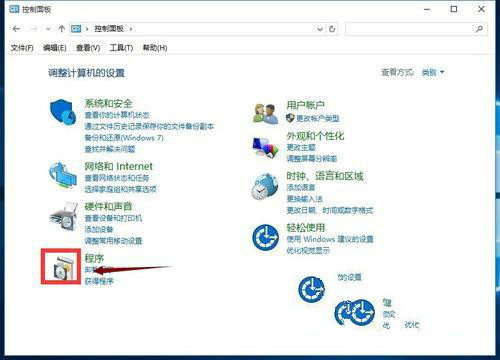Open the 外观和个性化 category link

click(x=315, y=136)
